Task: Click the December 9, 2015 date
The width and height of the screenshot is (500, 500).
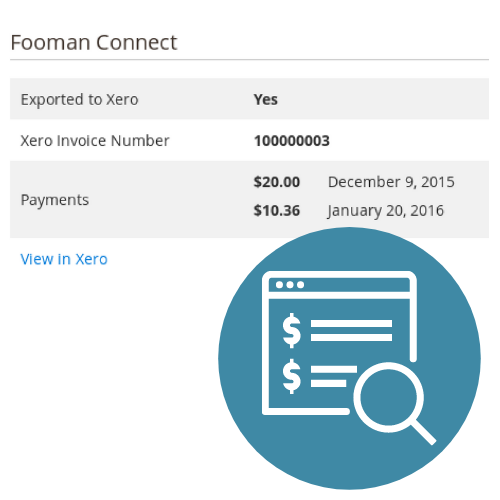Action: point(391,182)
